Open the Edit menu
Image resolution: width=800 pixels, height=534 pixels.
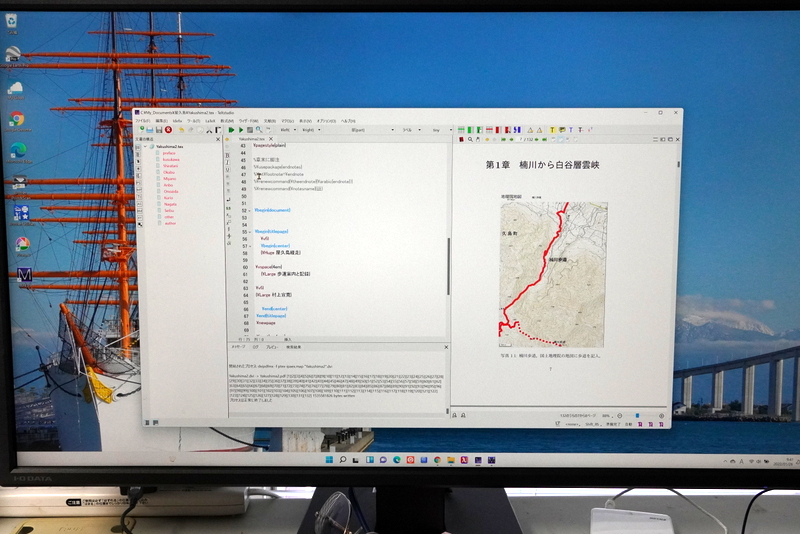pyautogui.click(x=161, y=121)
